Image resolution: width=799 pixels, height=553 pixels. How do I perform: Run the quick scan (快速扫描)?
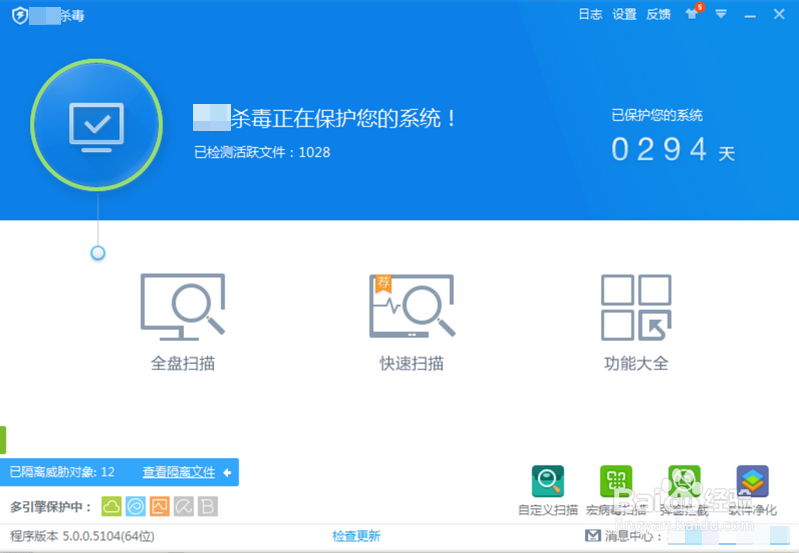pos(412,322)
